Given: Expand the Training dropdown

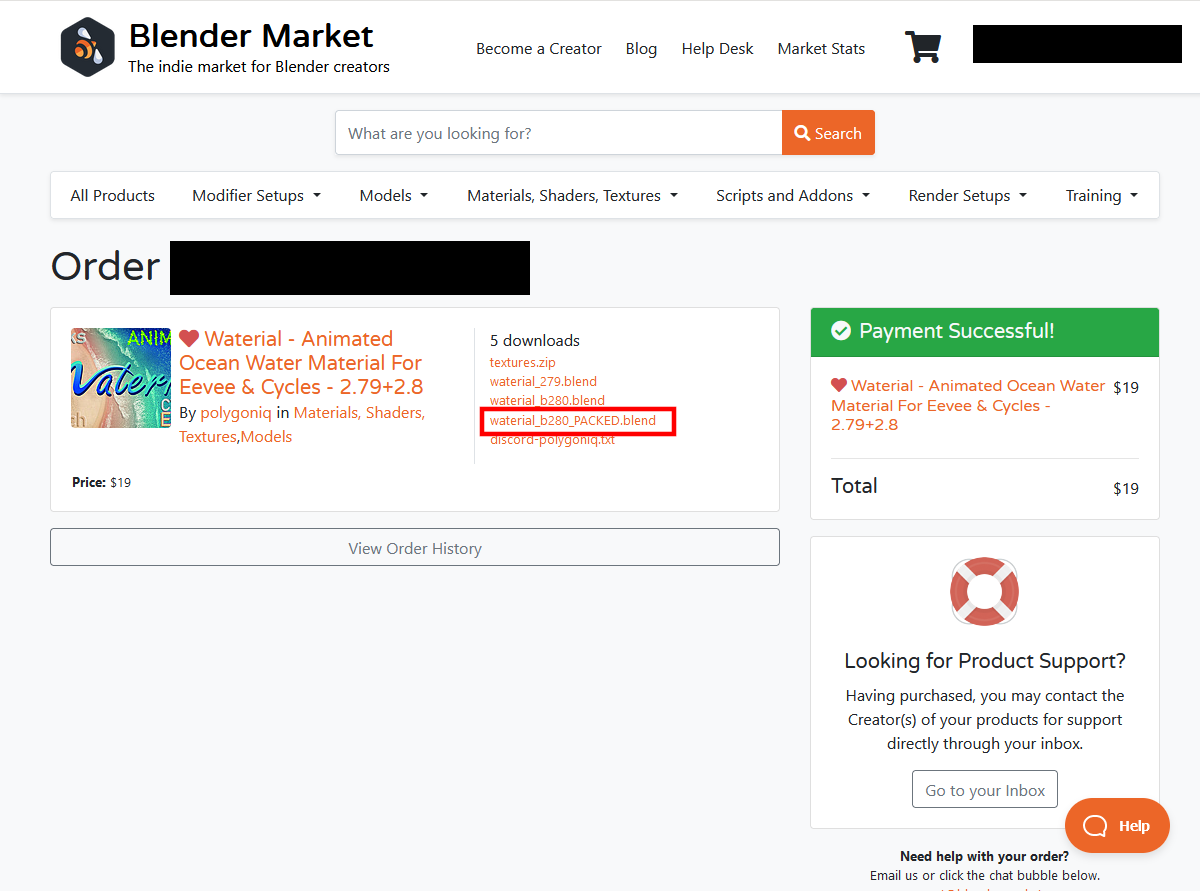Looking at the screenshot, I should [x=1100, y=195].
